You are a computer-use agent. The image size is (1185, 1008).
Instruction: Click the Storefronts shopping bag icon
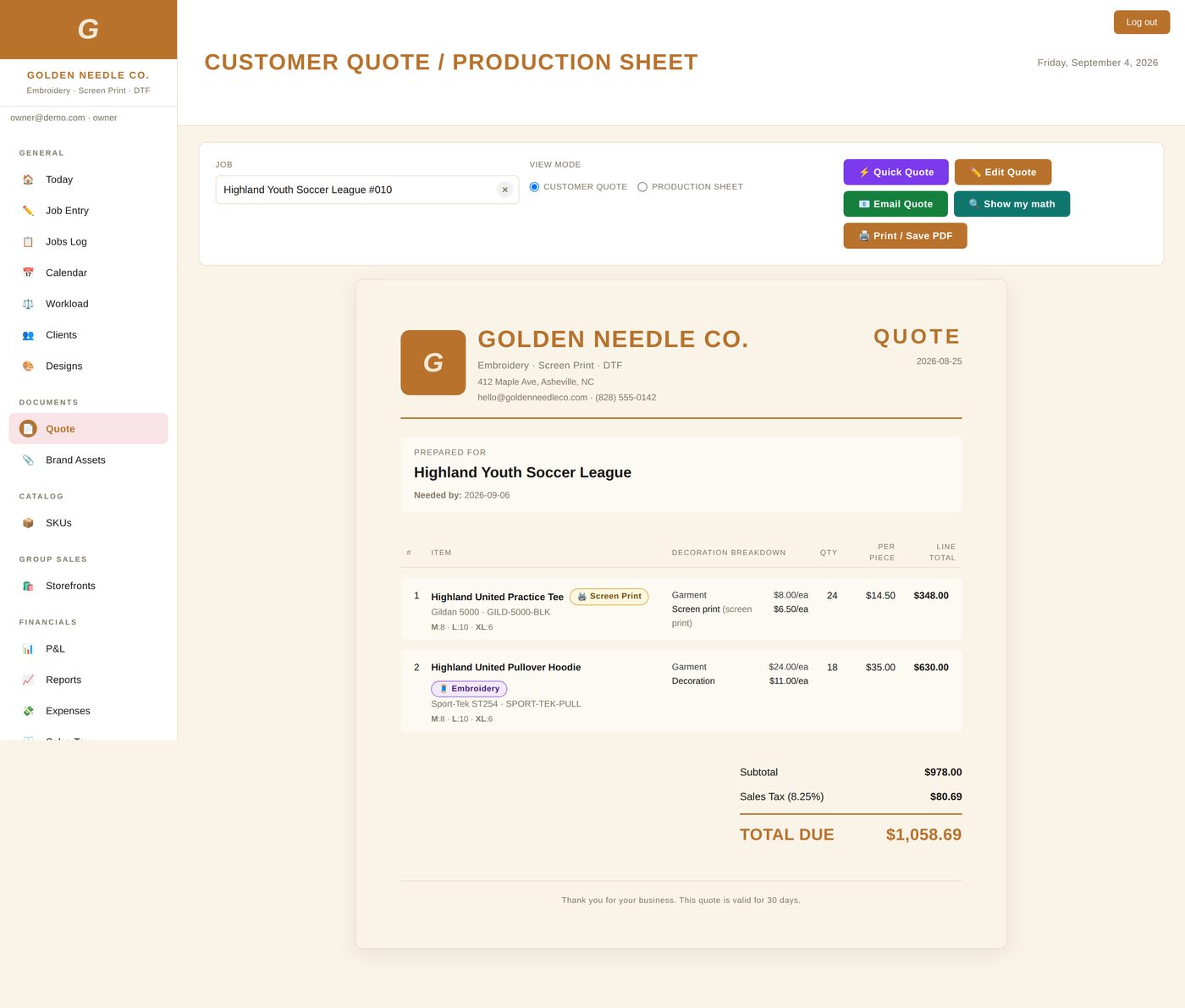[x=28, y=586]
